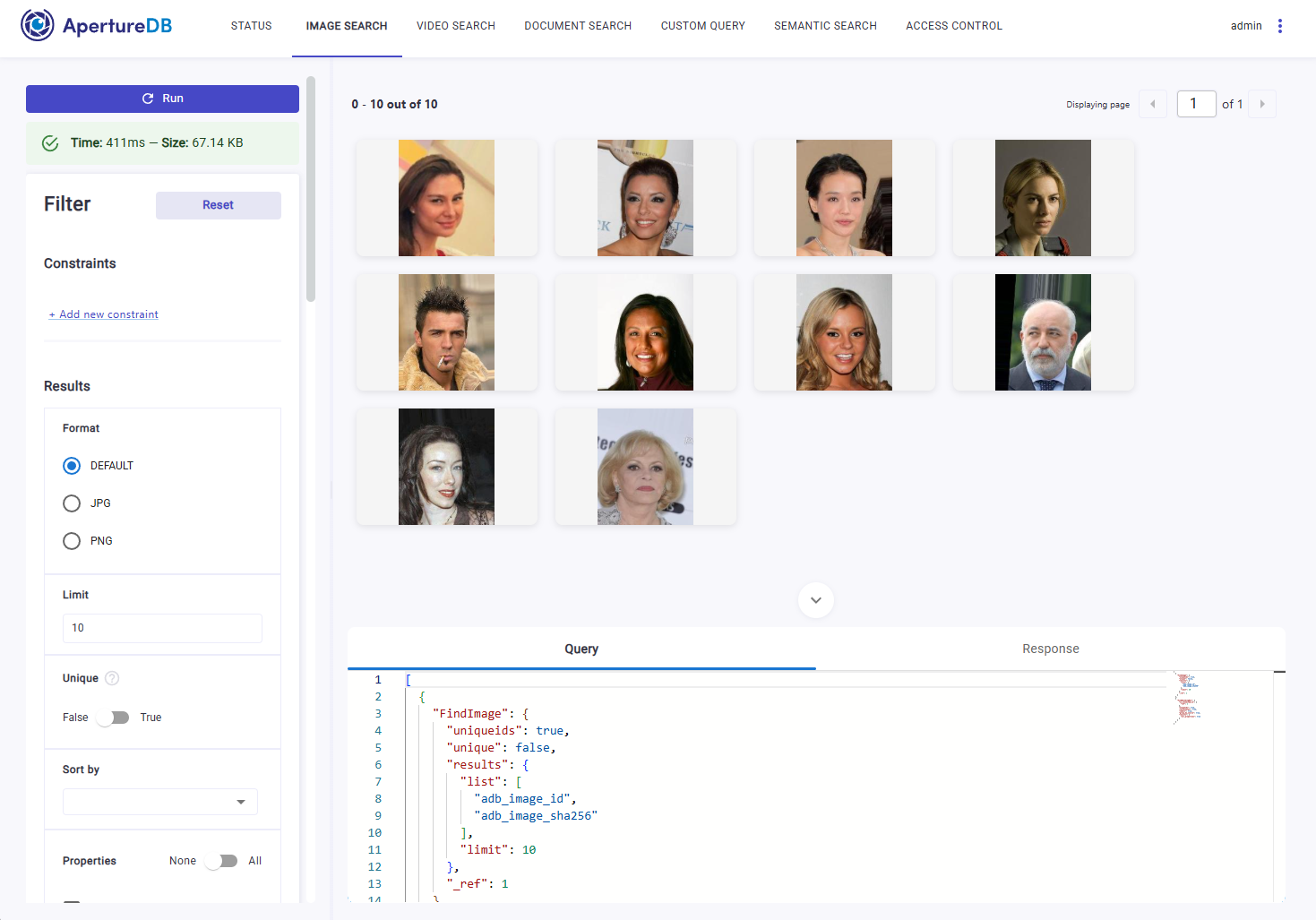Viewport: 1316px width, 920px height.
Task: Toggle the Unique switch to True
Action: (x=114, y=718)
